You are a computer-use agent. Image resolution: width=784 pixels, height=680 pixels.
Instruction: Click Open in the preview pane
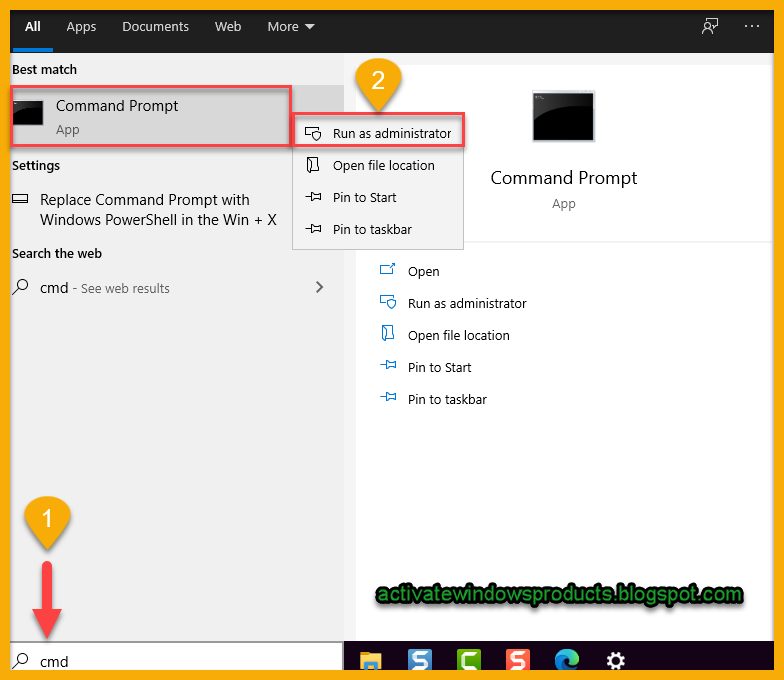coord(423,272)
